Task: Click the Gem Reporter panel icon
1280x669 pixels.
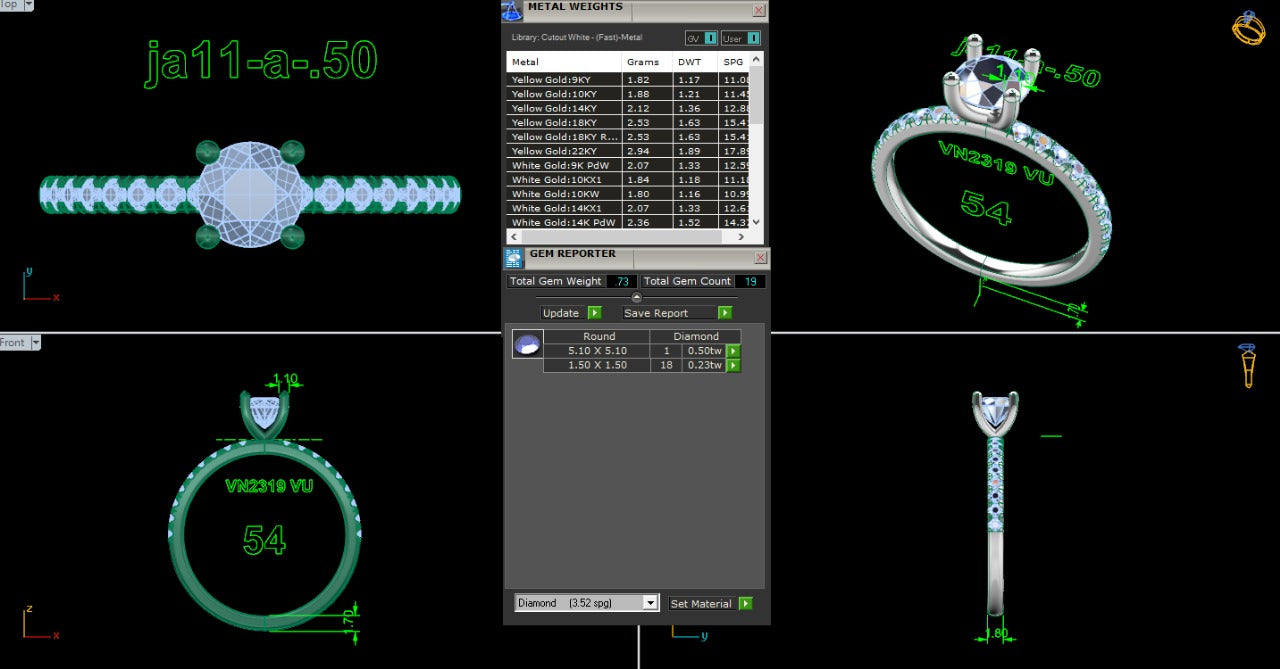Action: click(x=513, y=258)
